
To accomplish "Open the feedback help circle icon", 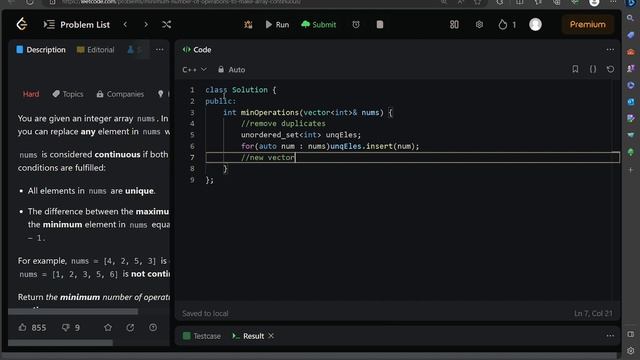I will pos(153,327).
